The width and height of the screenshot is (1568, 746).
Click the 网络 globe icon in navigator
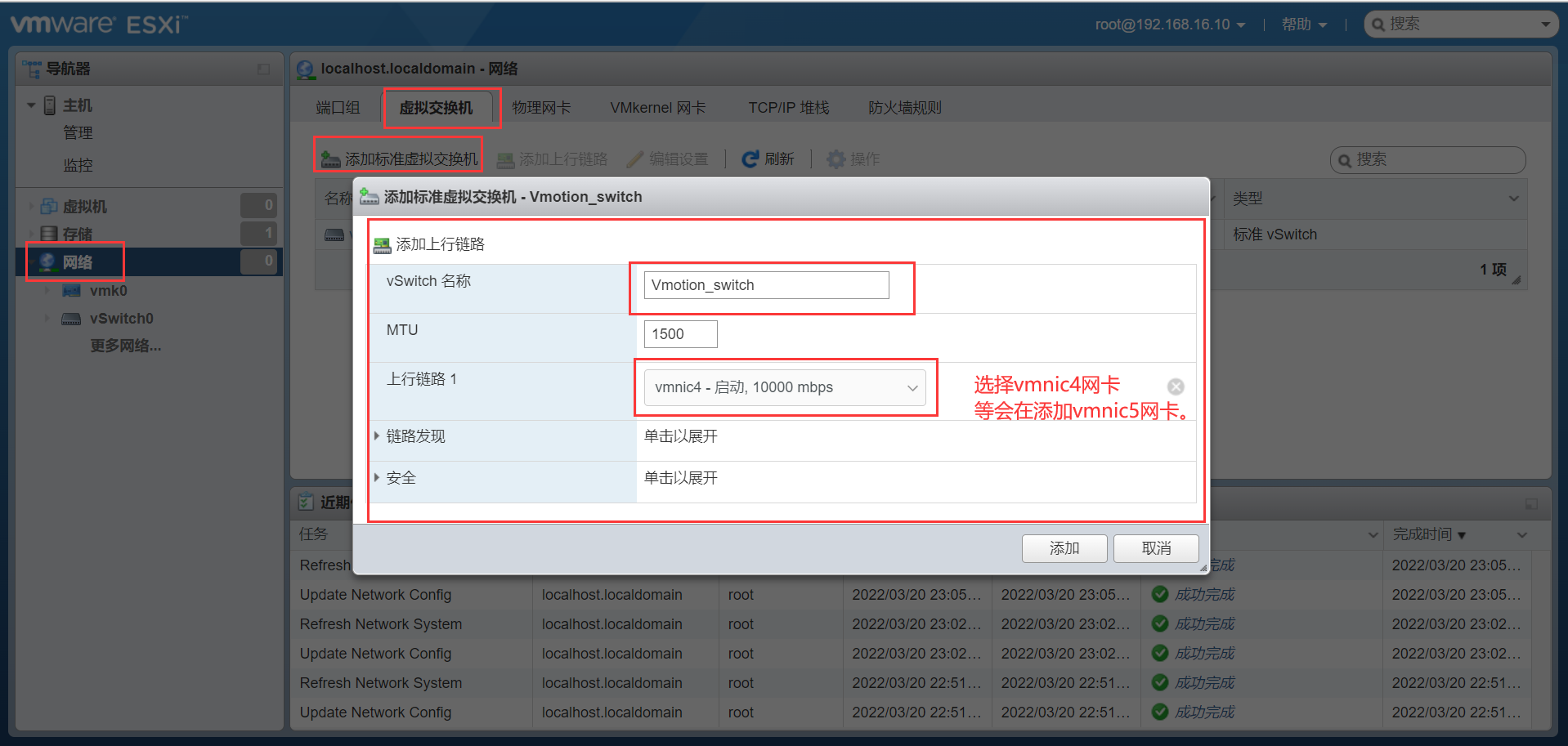[x=46, y=261]
